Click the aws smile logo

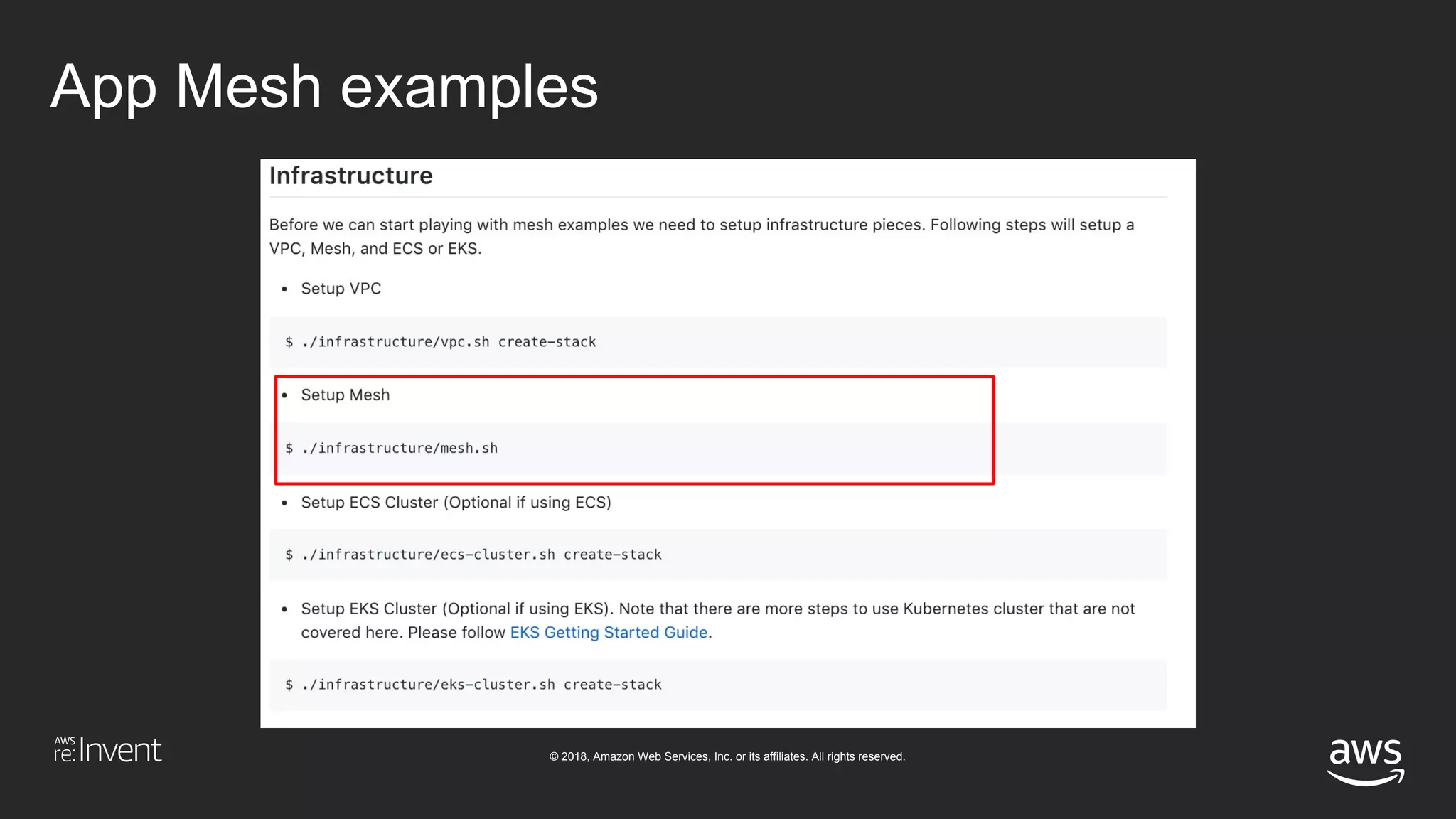(x=1365, y=761)
